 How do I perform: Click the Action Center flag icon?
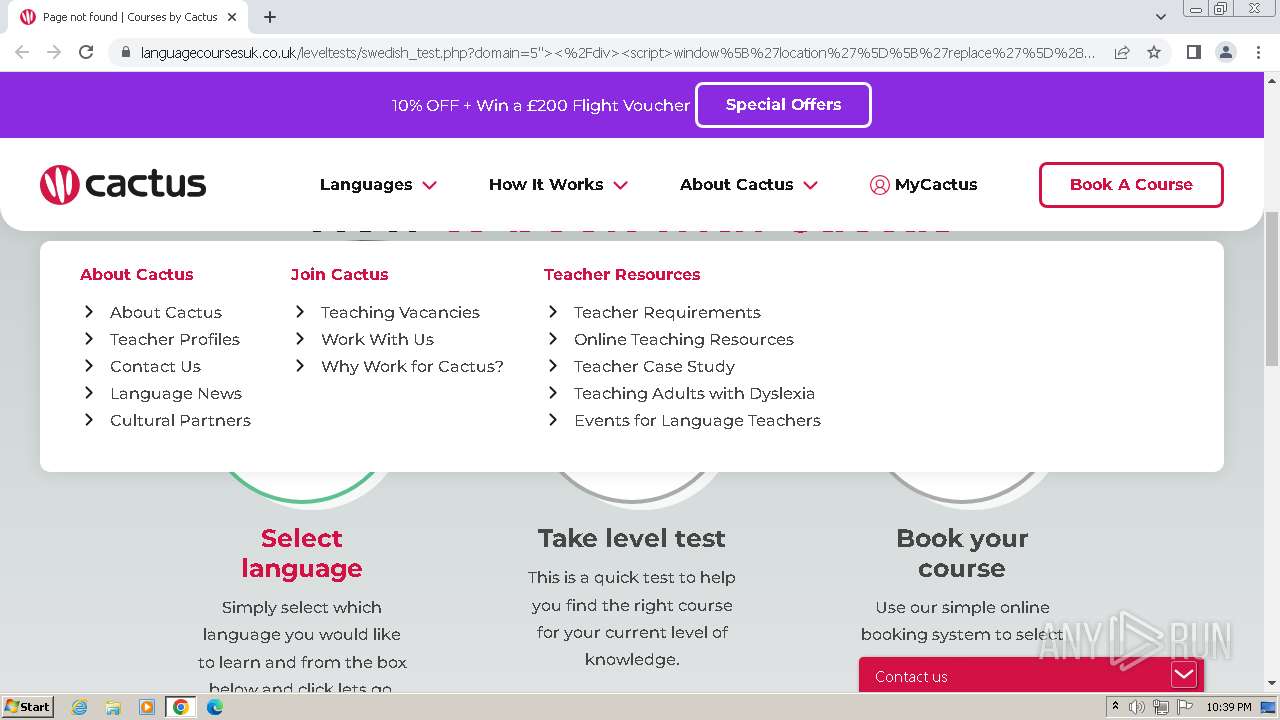tap(1185, 707)
